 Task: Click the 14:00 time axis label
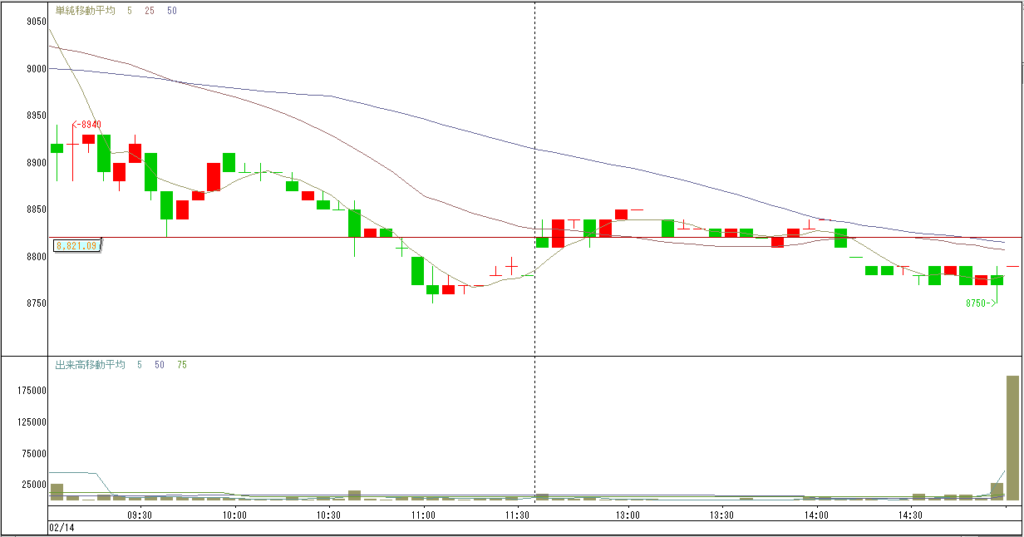click(x=816, y=515)
